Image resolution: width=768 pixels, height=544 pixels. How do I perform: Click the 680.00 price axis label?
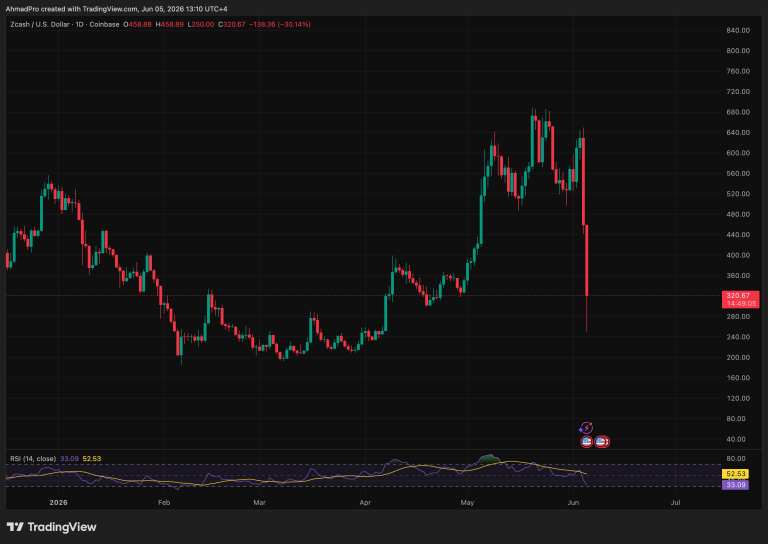pos(738,112)
